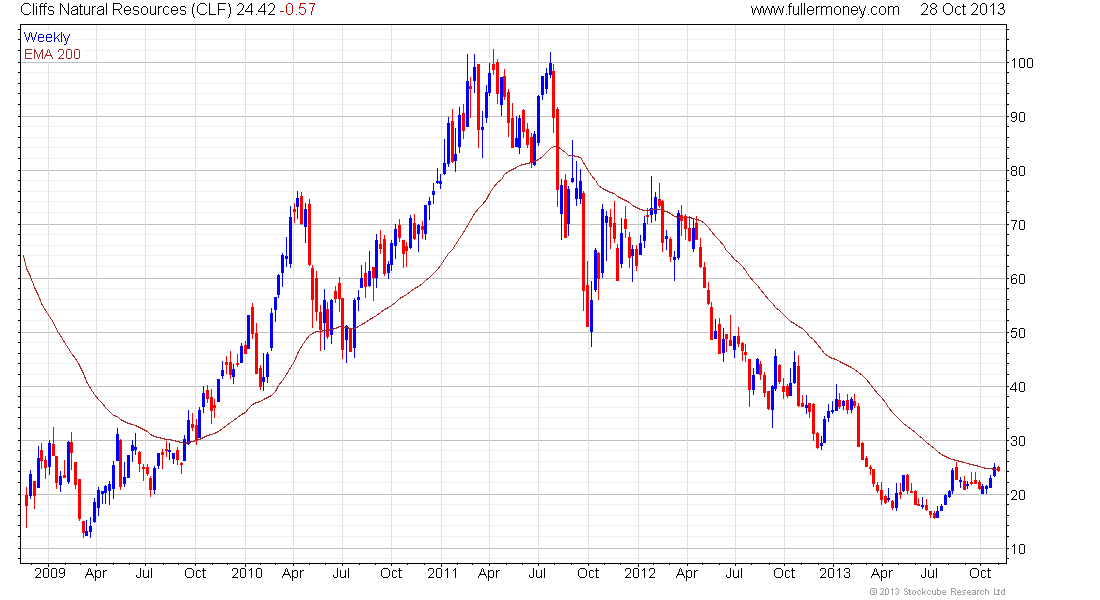Click the 2013 year label on time axis

coord(835,573)
